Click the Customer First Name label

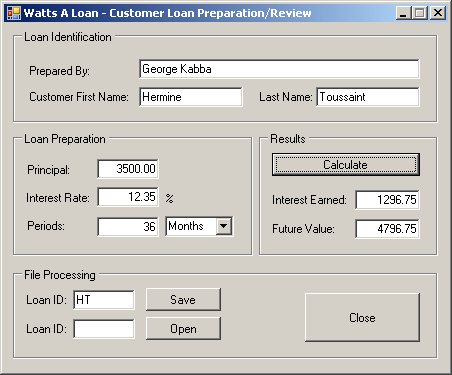(x=79, y=97)
